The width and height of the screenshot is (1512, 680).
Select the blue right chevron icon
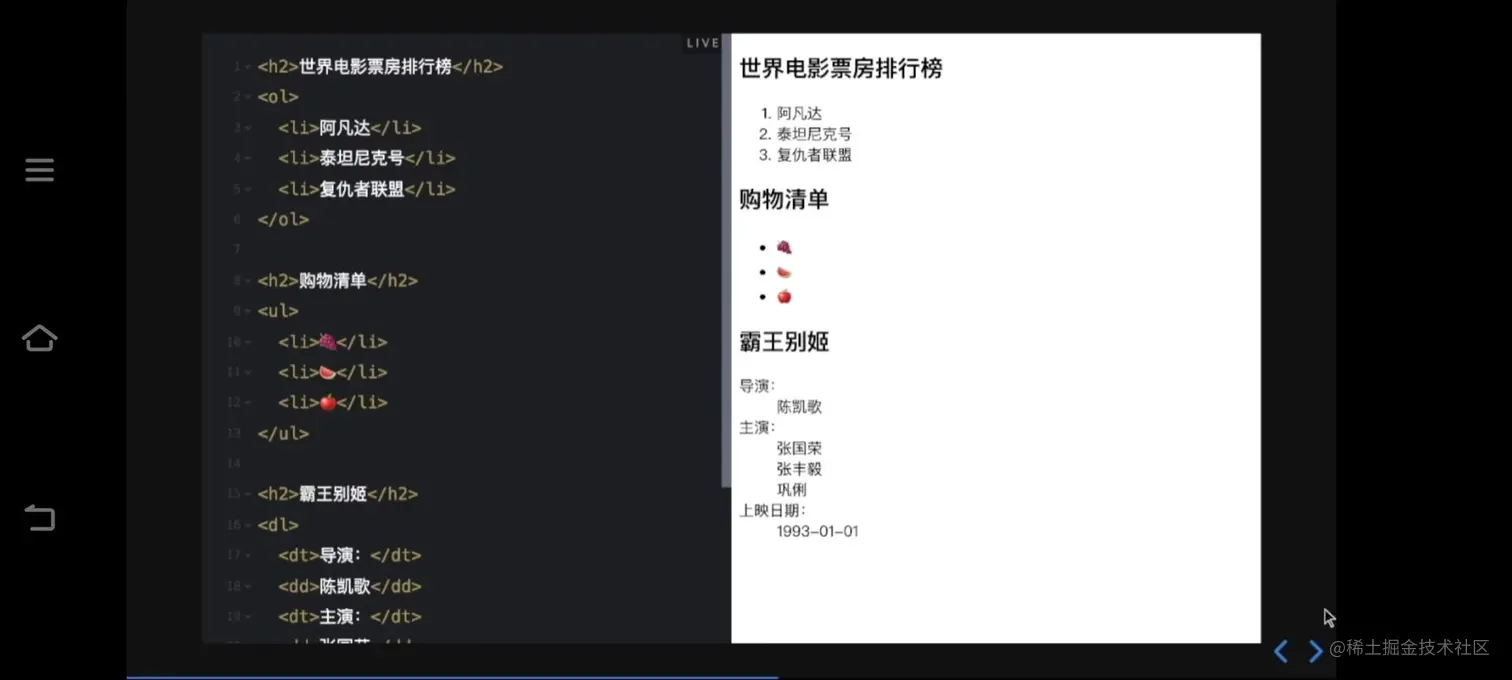pyautogui.click(x=1315, y=651)
